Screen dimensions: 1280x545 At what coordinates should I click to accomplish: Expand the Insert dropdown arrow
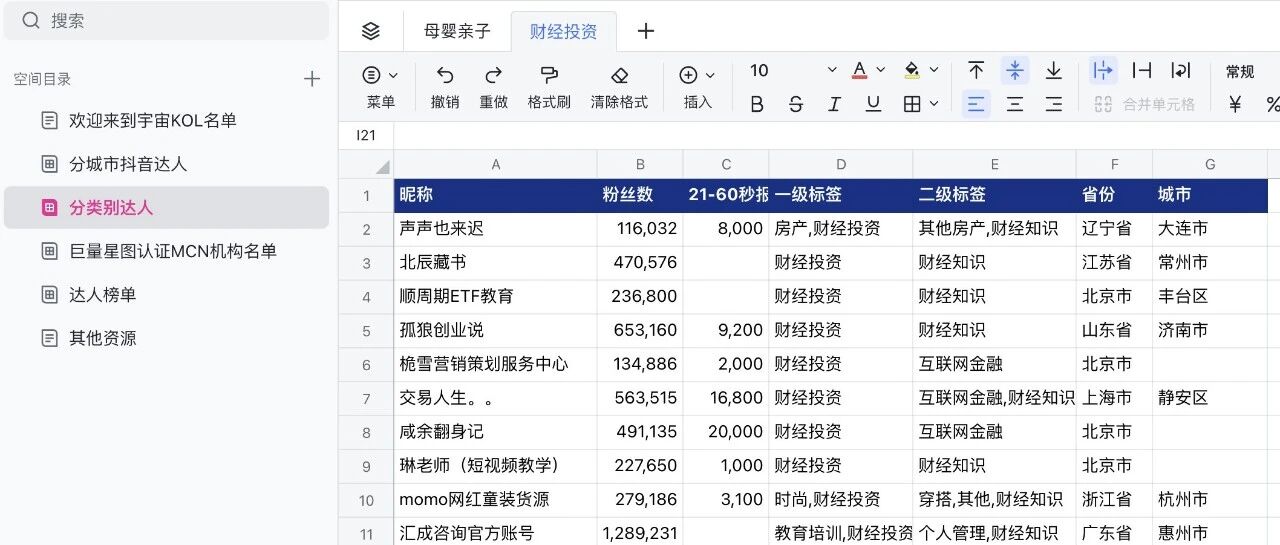click(710, 75)
